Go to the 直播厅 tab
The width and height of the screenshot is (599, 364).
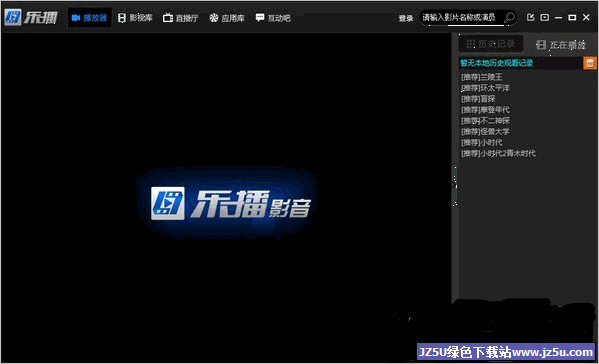click(181, 18)
